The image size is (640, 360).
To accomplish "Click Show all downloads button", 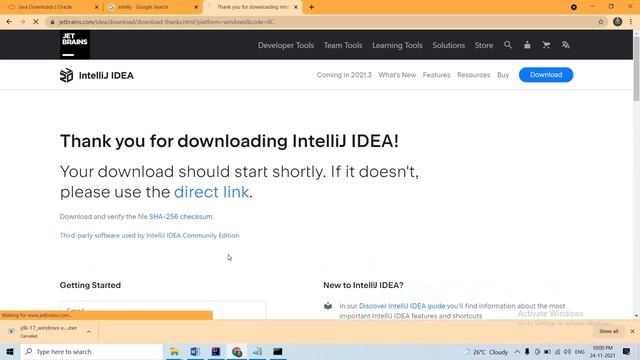I will point(609,331).
